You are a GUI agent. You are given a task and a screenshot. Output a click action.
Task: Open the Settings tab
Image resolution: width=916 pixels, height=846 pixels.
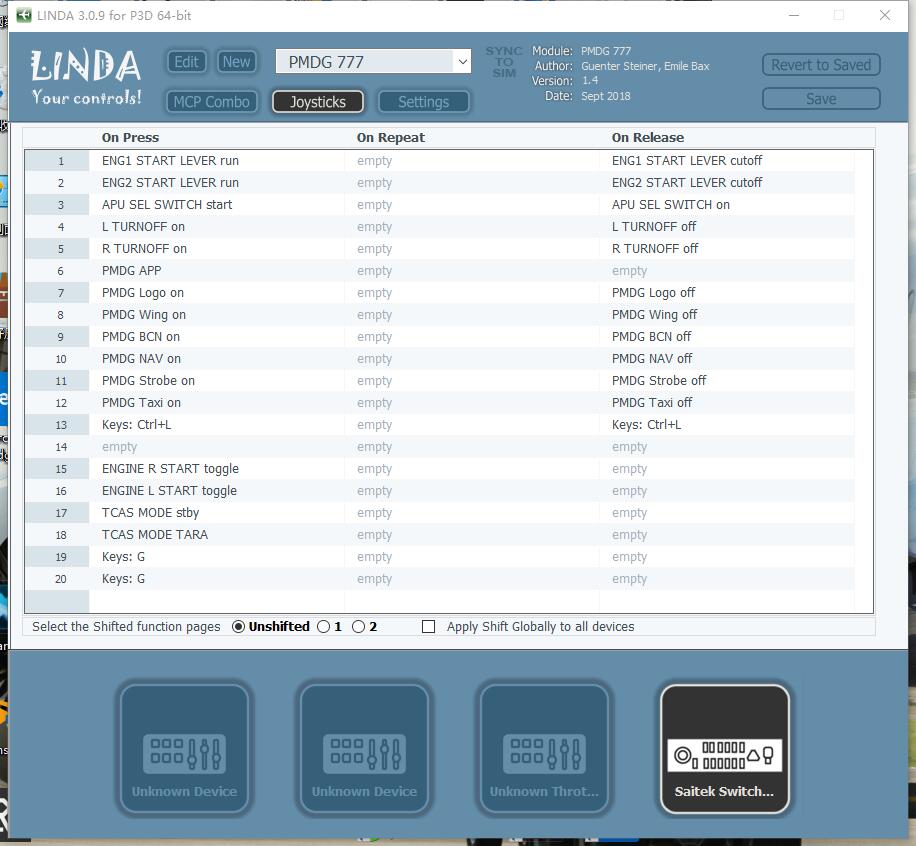click(x=423, y=102)
